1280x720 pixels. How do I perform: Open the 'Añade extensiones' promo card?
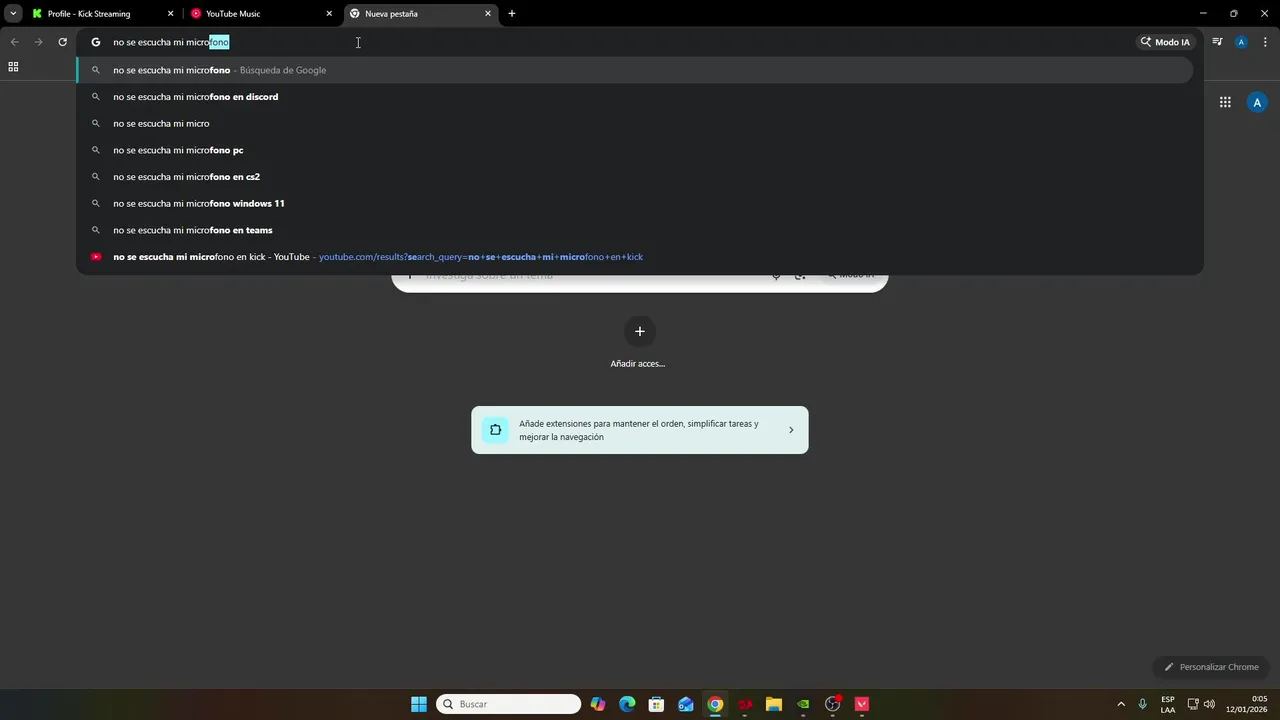640,430
